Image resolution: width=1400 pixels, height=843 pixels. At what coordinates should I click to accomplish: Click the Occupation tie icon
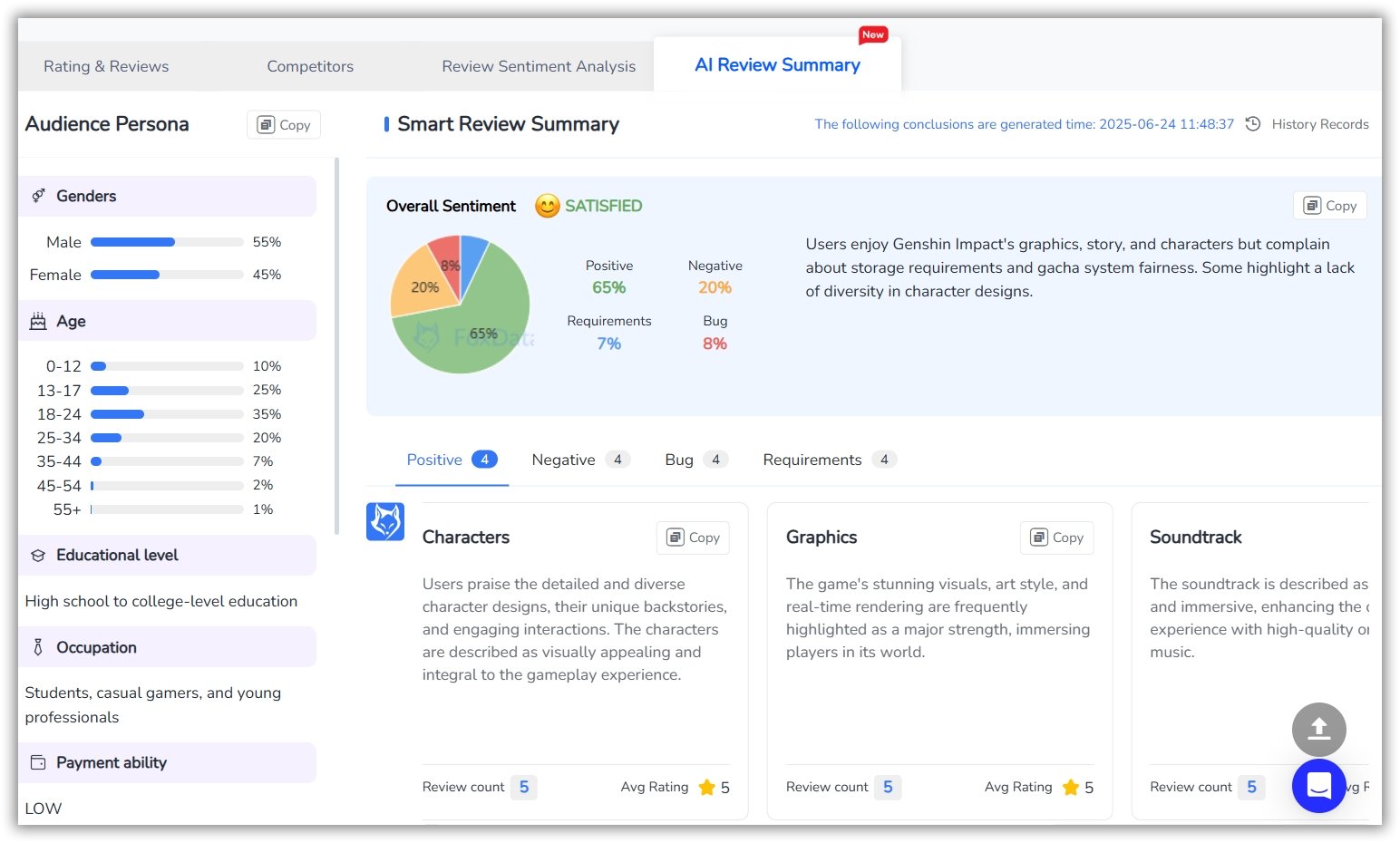38,647
